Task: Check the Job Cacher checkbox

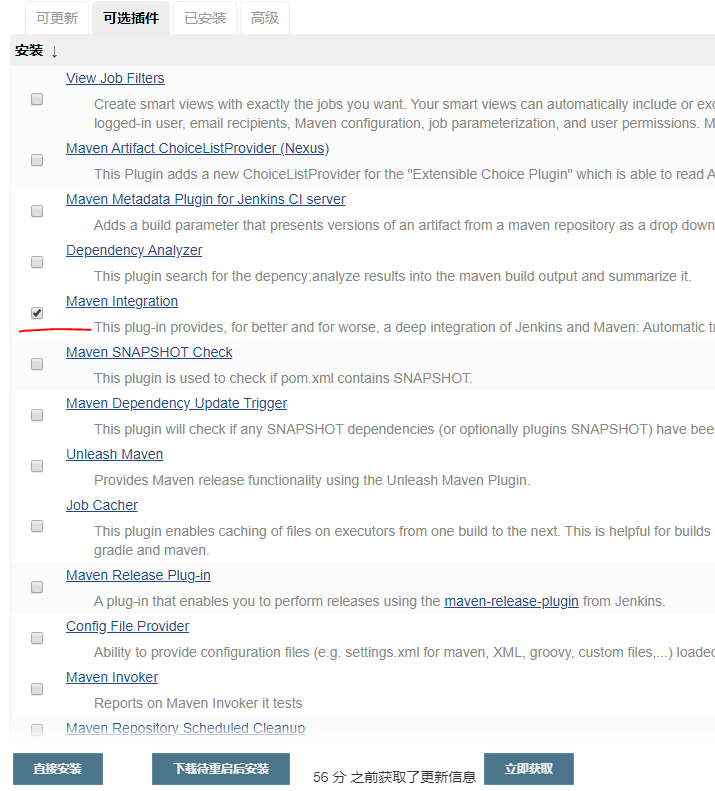Action: (x=37, y=526)
